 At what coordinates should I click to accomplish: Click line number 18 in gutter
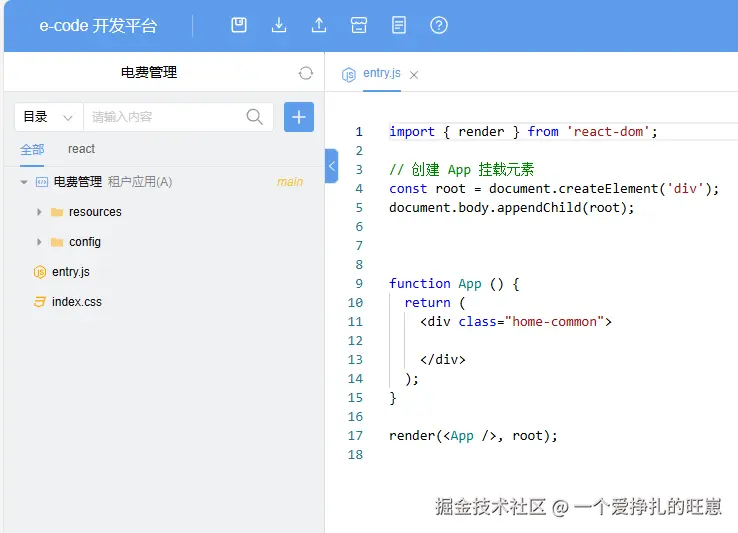[355, 455]
